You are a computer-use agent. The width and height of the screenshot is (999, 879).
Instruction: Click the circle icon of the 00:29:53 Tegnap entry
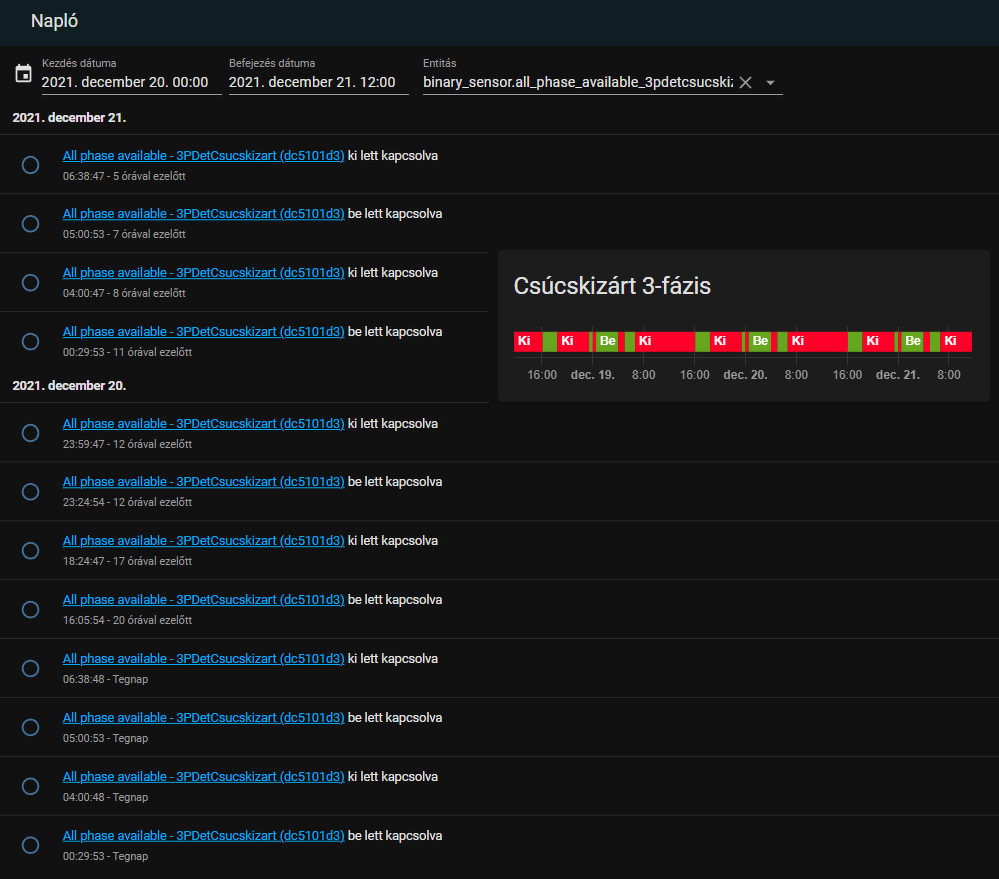coord(31,845)
